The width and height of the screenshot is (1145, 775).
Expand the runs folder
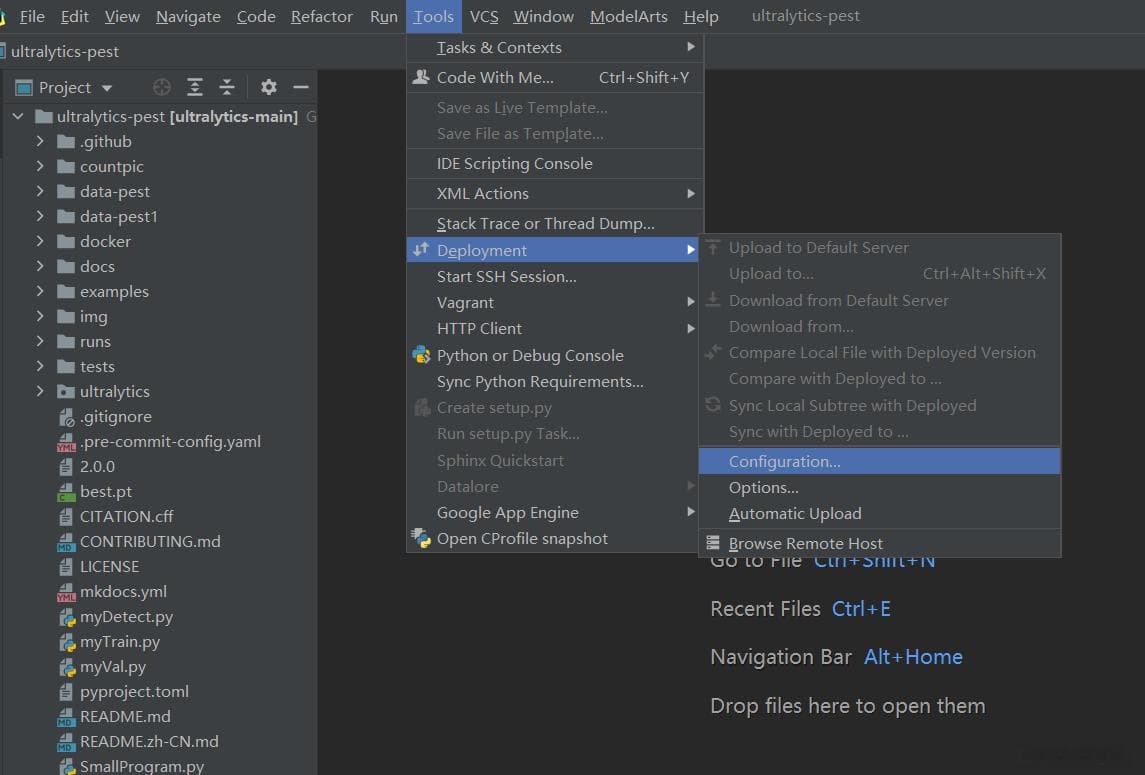(40, 341)
